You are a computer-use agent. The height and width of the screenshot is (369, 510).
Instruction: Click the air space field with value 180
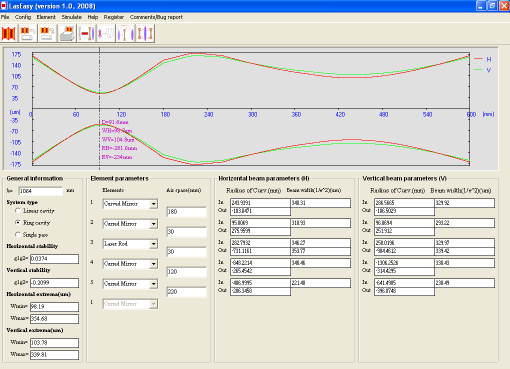click(x=186, y=212)
